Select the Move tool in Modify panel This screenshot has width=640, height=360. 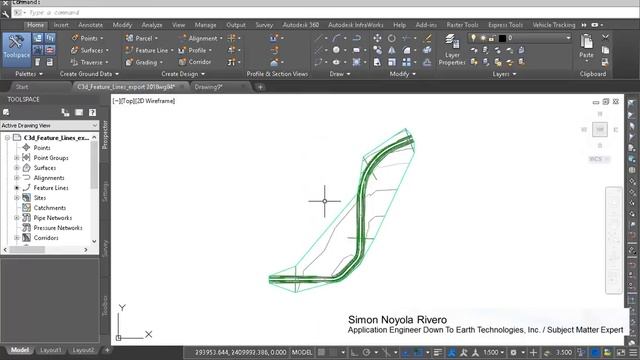click(377, 38)
